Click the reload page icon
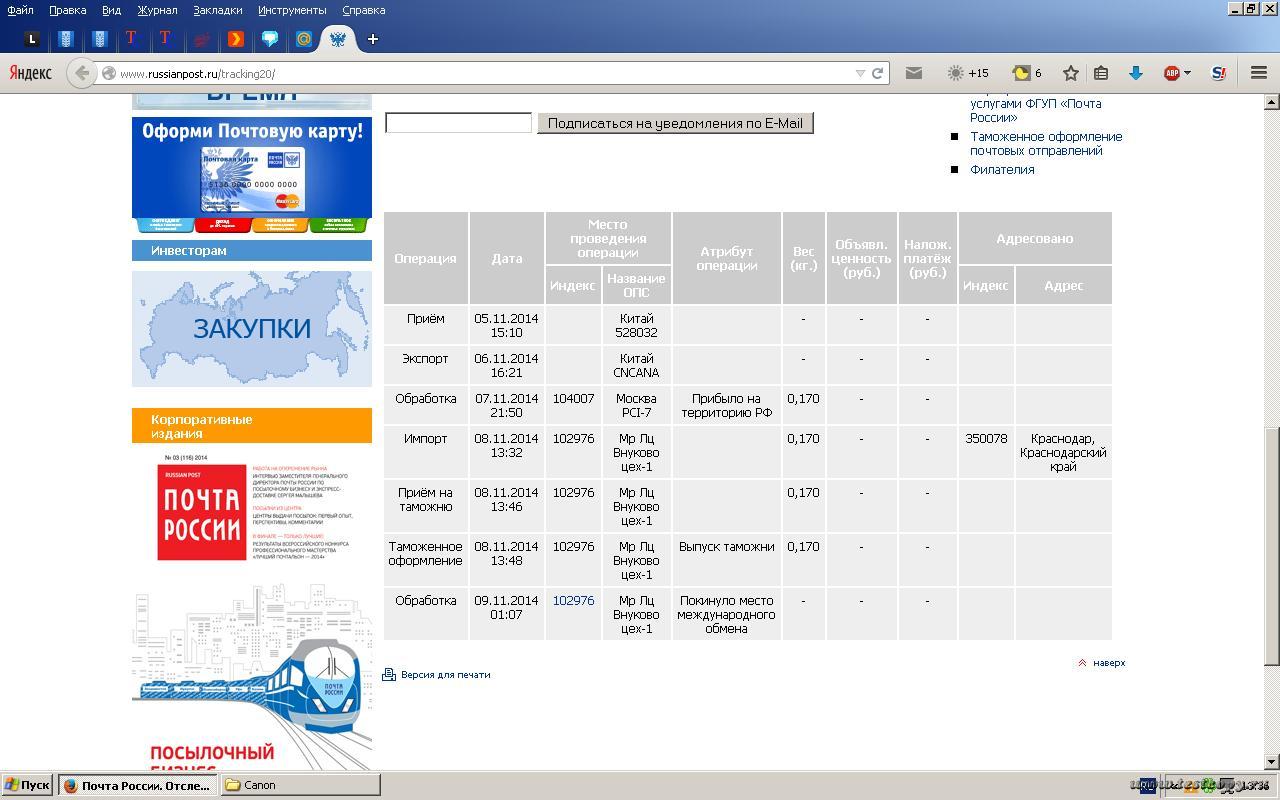The height and width of the screenshot is (800, 1280). (x=877, y=73)
